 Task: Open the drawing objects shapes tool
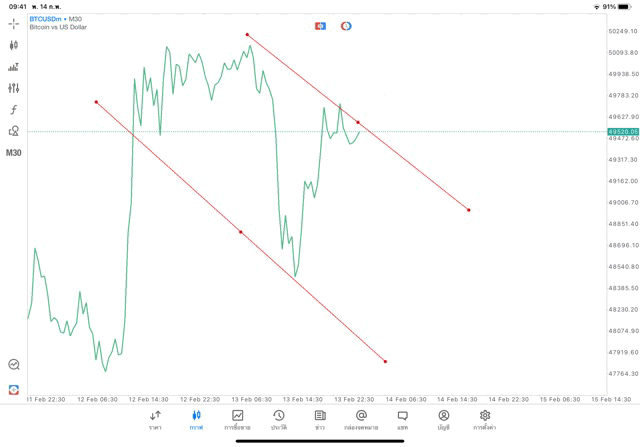pyautogui.click(x=14, y=131)
